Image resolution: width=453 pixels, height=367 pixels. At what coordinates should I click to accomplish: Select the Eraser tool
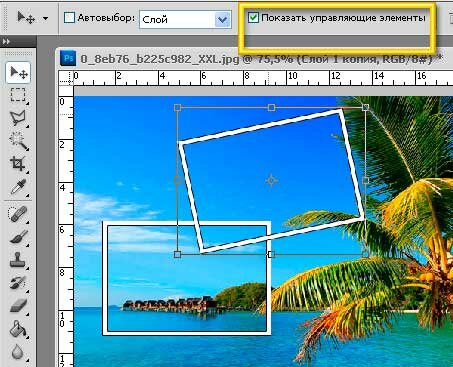click(x=18, y=306)
